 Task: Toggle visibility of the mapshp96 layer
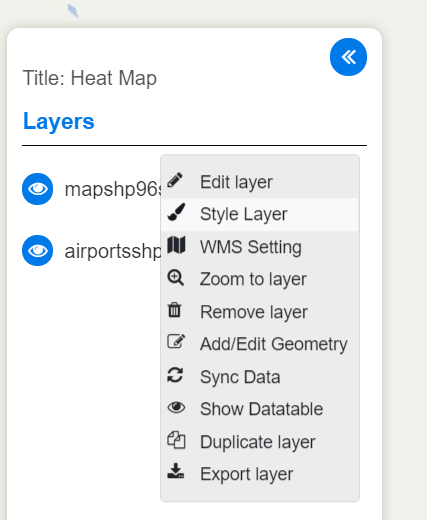(x=37, y=189)
